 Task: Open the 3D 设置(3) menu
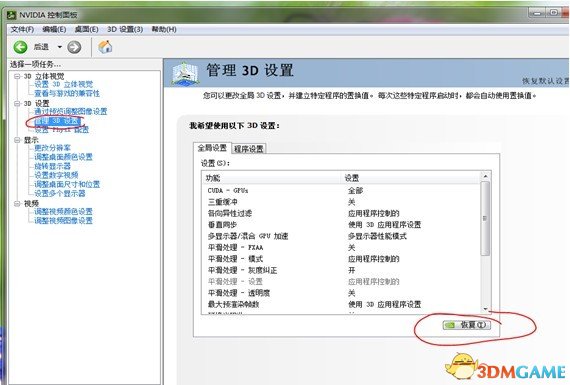pyautogui.click(x=125, y=29)
